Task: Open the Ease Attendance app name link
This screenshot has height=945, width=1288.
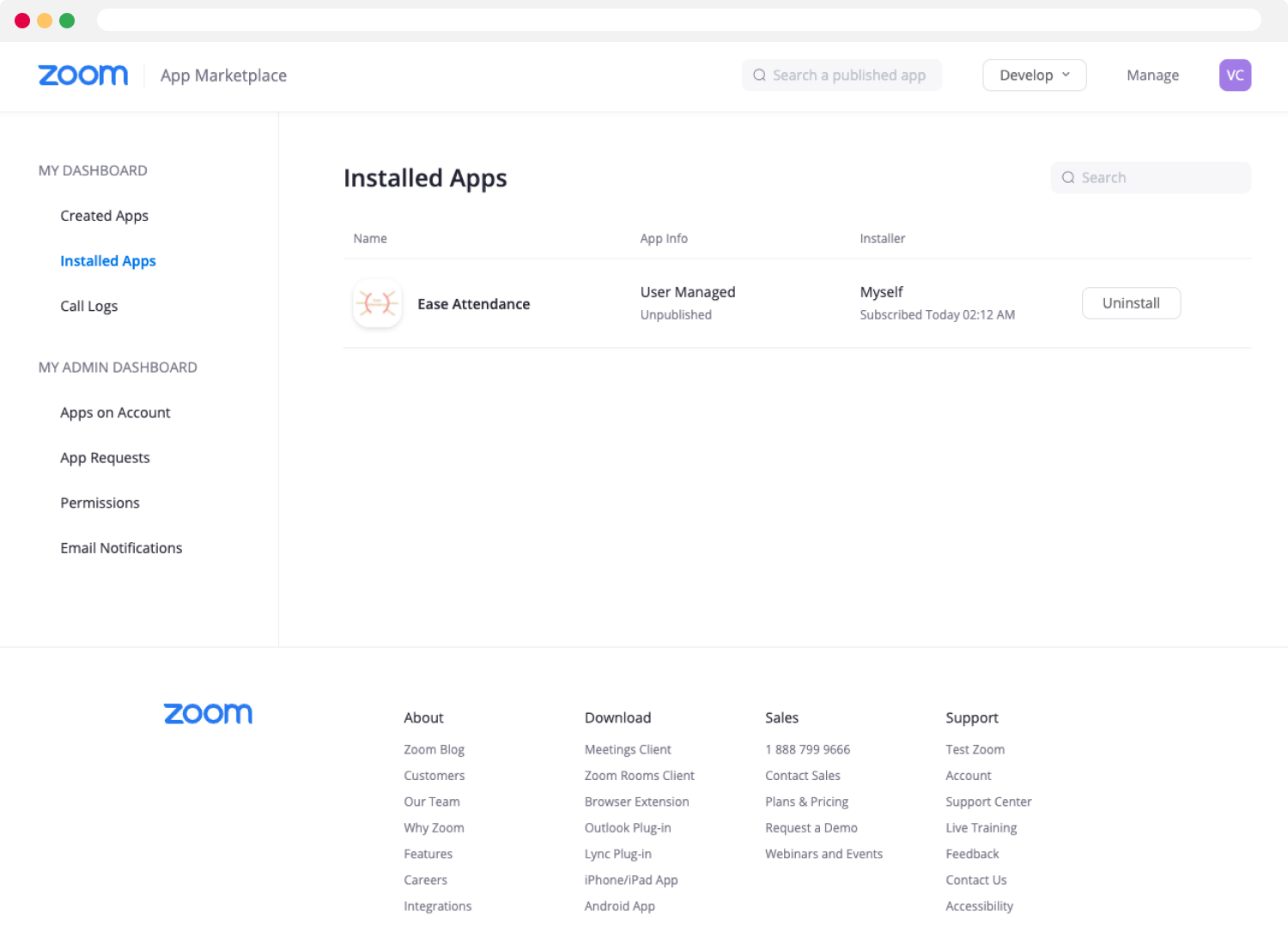Action: (x=473, y=304)
